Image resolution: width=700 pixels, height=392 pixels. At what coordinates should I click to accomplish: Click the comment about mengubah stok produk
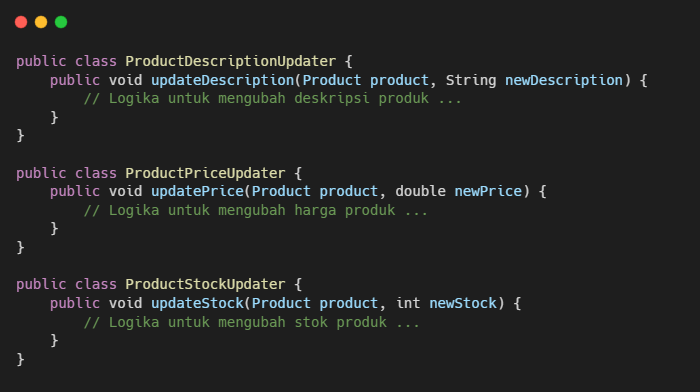coord(252,322)
